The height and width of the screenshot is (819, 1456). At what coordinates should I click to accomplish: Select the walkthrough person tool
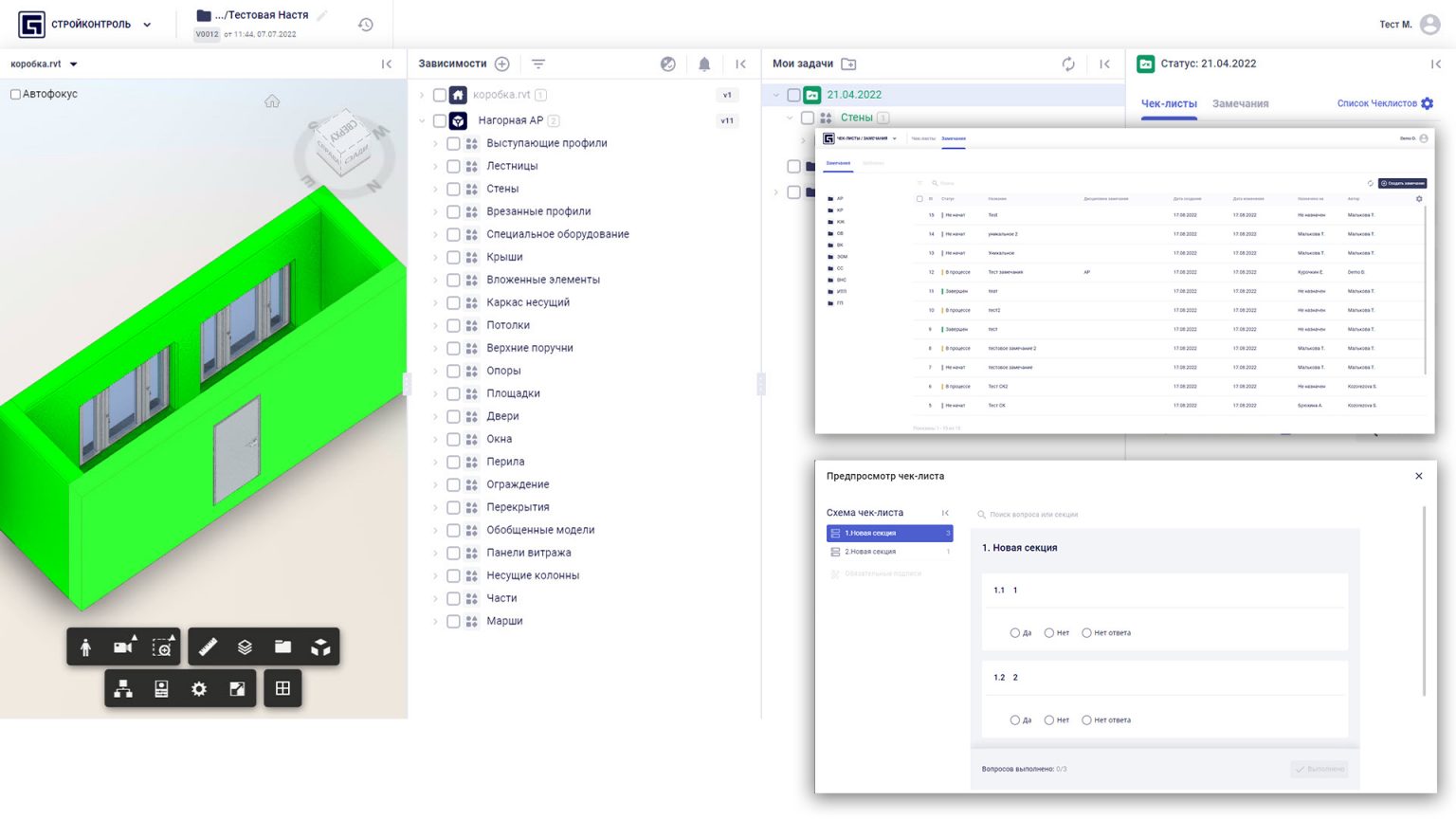tap(84, 646)
